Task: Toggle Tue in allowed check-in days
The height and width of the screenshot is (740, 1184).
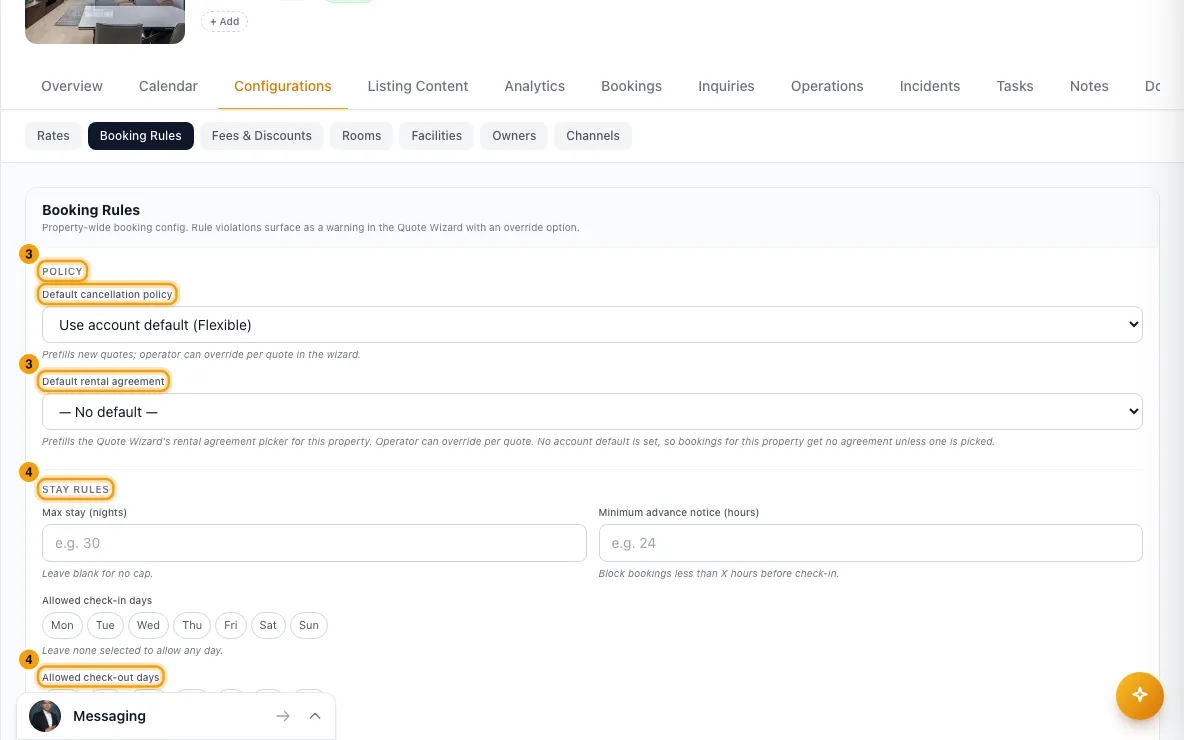Action: (105, 625)
